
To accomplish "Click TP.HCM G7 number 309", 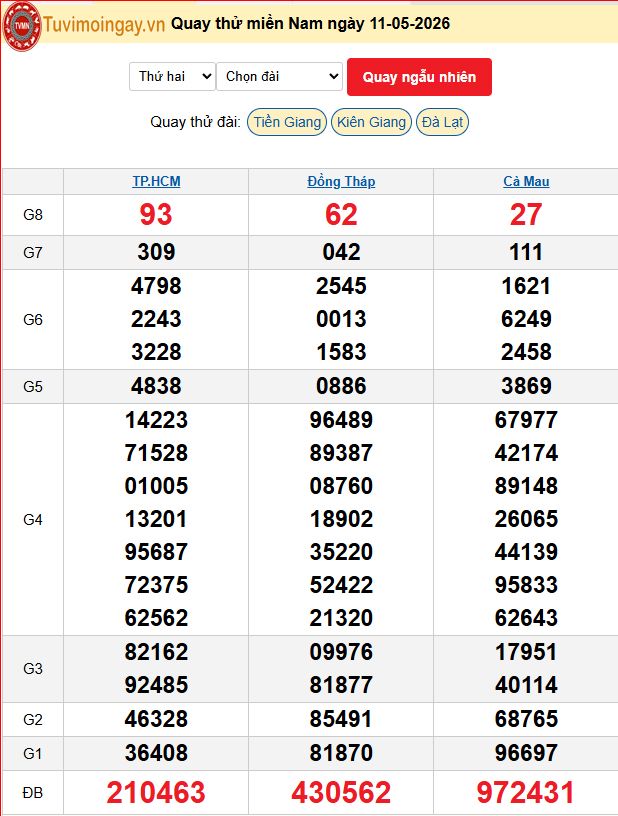I will tap(156, 252).
